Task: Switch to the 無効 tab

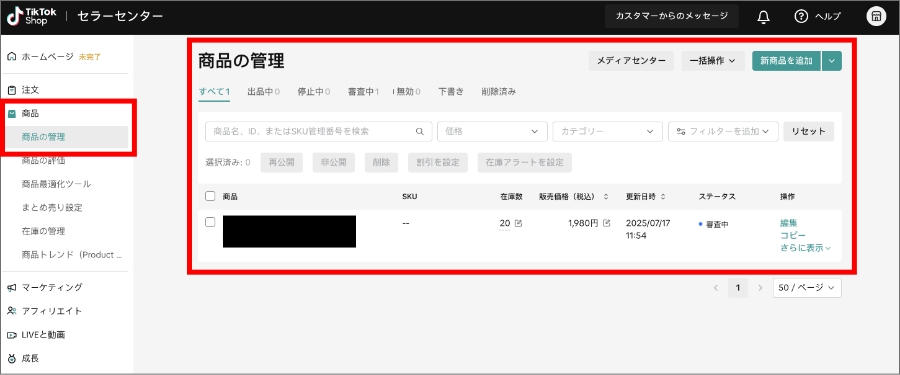Action: click(408, 91)
